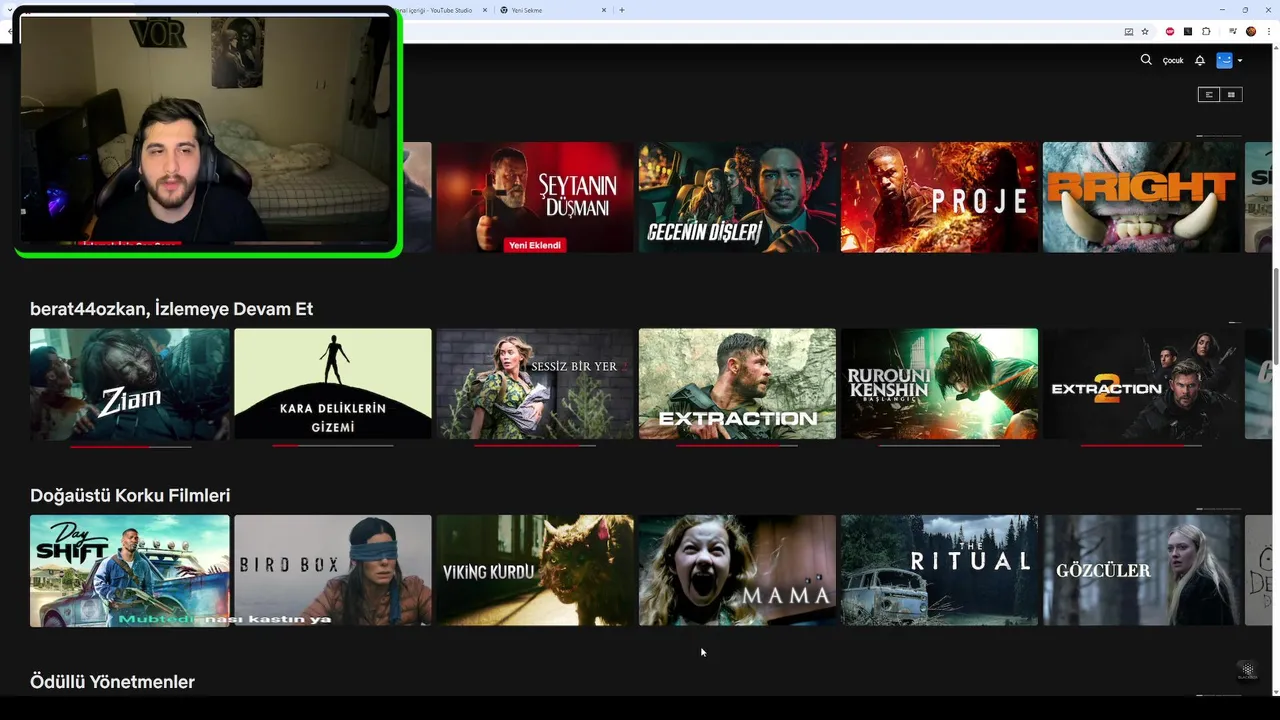The width and height of the screenshot is (1280, 720).
Task: Switch to YouTube Studio tab
Action: tap(436, 10)
